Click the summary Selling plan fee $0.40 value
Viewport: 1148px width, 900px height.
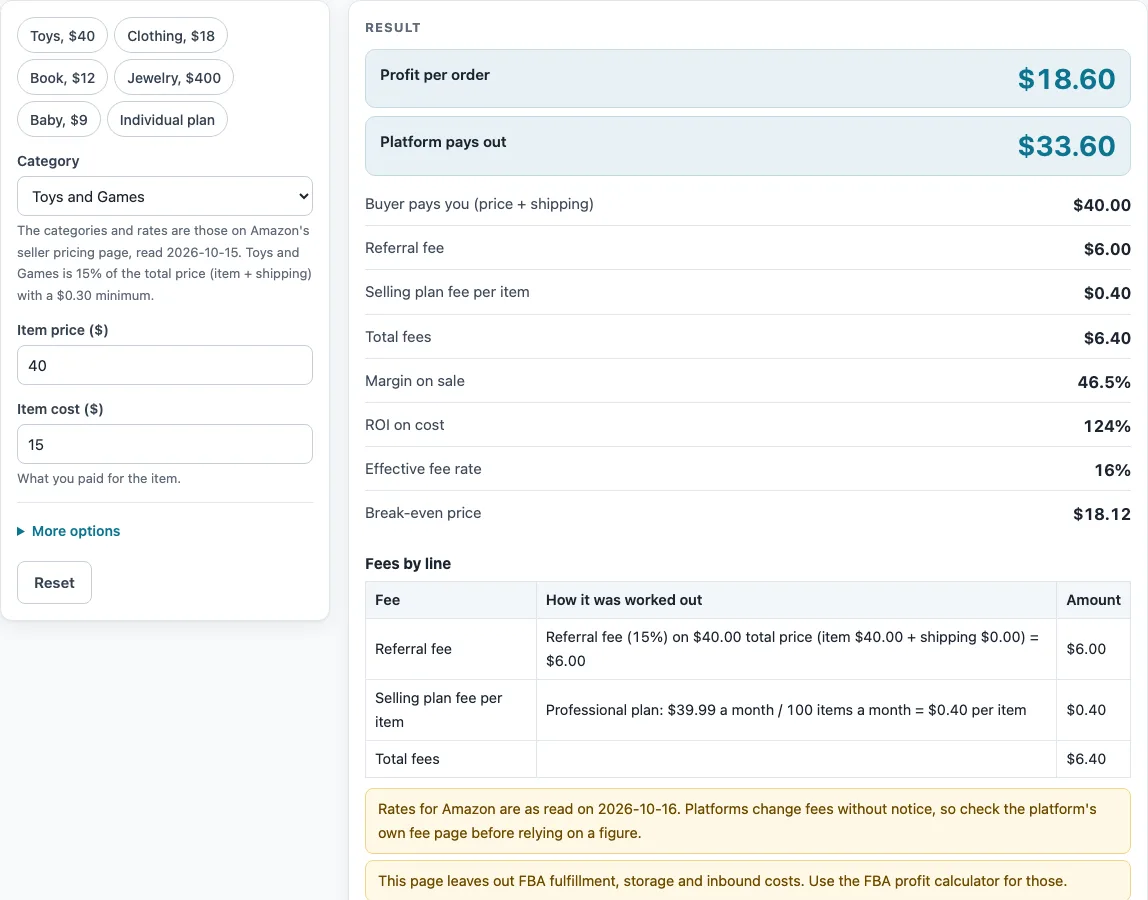coord(1107,293)
